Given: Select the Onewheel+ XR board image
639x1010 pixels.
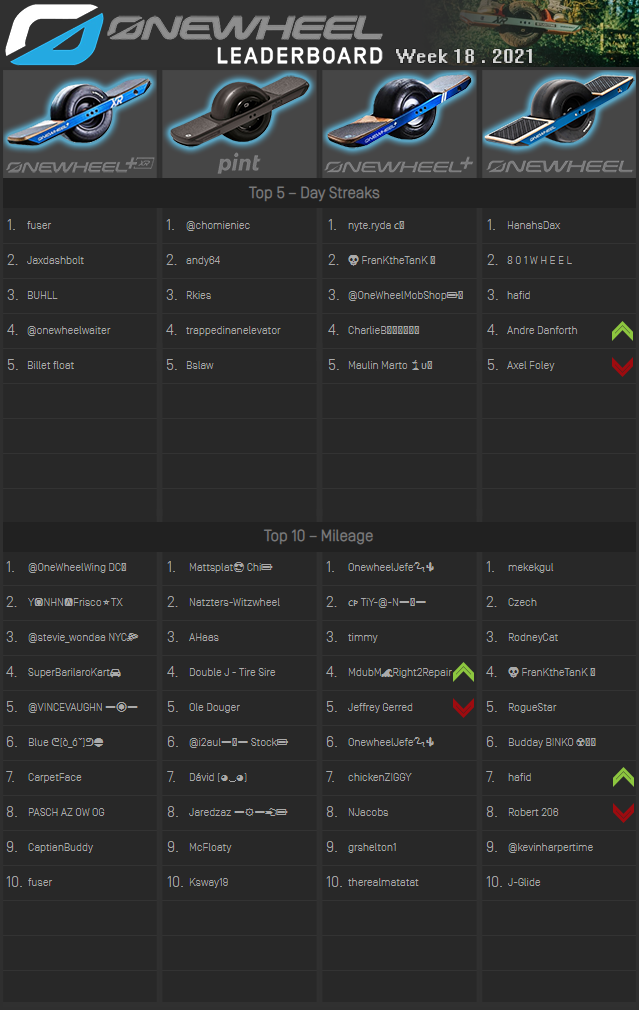Looking at the screenshot, I should point(80,124).
